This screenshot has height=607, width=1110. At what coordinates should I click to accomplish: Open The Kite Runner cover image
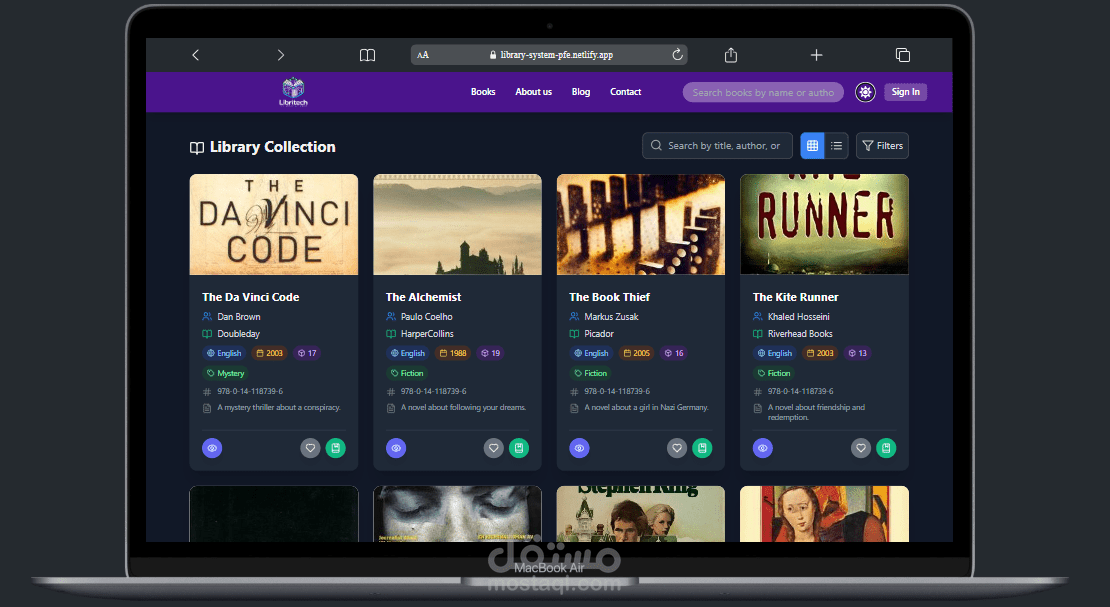click(824, 225)
